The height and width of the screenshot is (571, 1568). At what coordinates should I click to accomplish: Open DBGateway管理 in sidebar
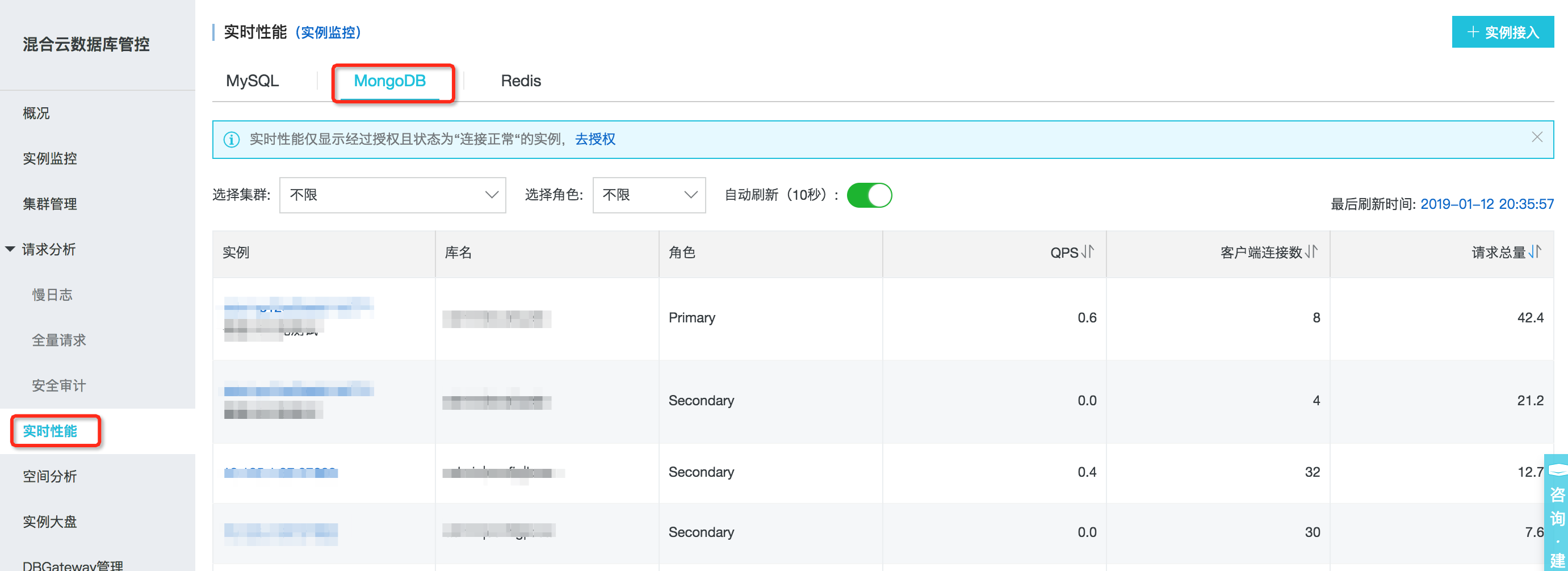tap(73, 565)
